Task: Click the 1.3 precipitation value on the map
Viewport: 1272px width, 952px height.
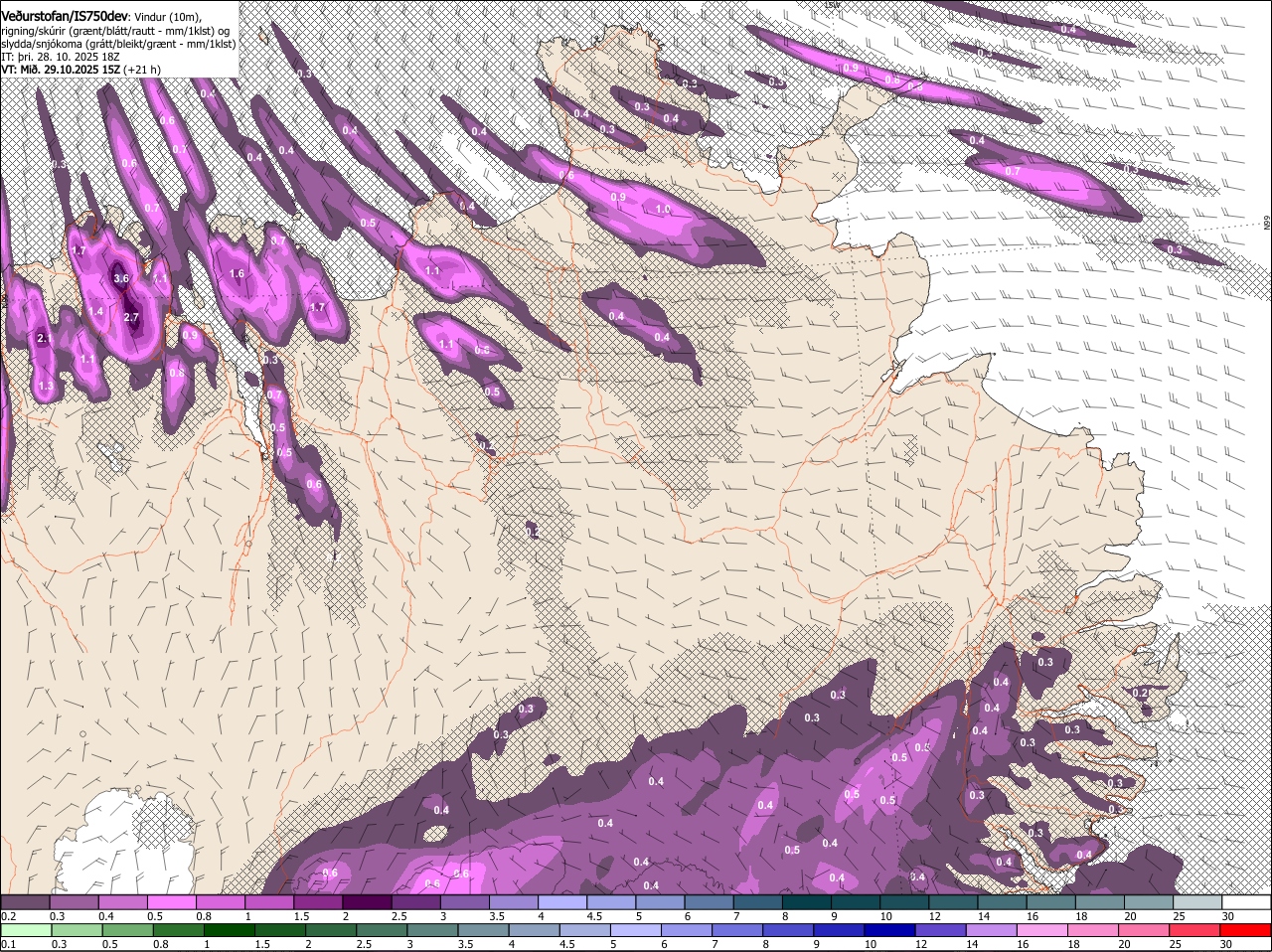Action: (46, 387)
